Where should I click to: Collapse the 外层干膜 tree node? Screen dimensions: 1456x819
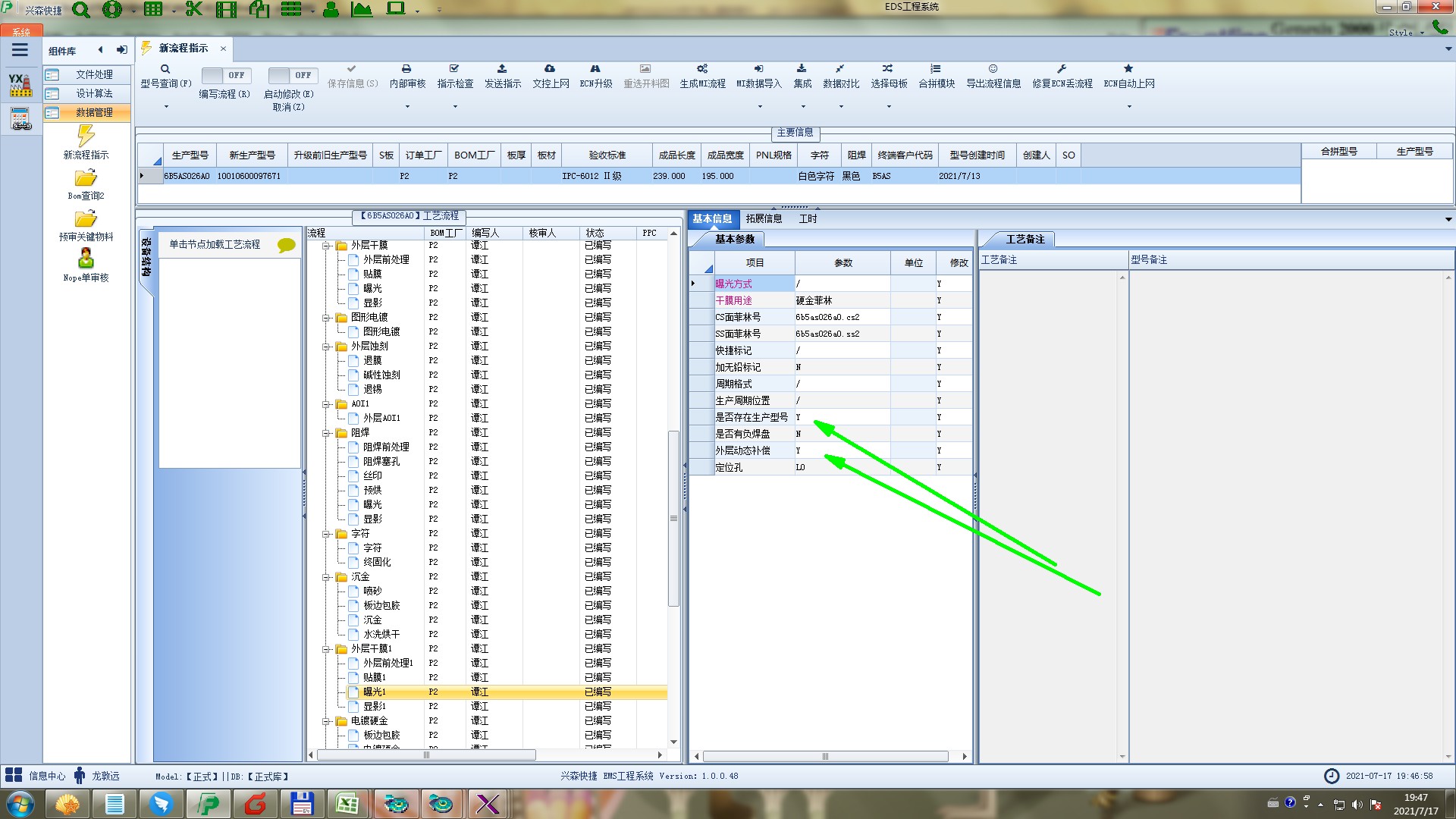point(326,246)
